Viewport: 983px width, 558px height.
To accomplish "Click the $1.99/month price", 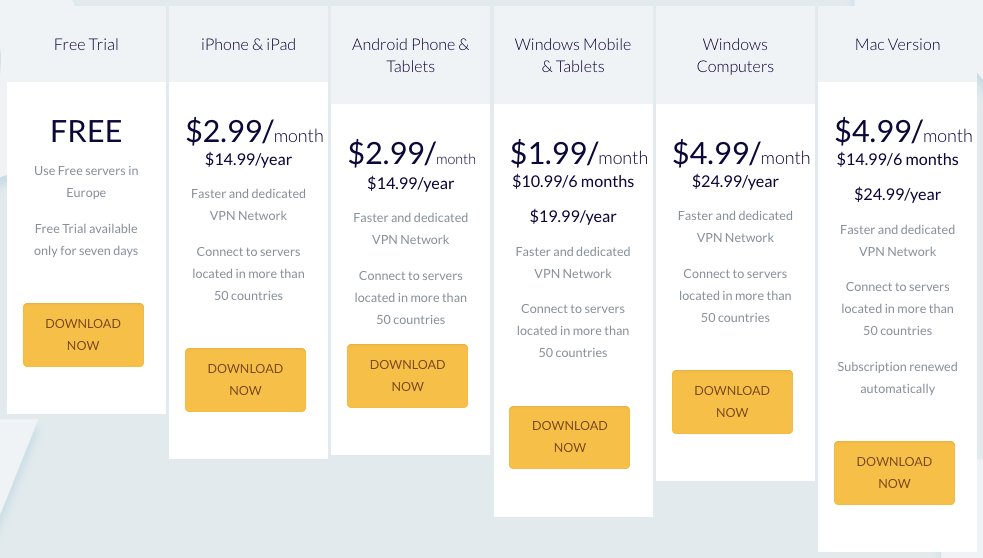I will pyautogui.click(x=579, y=154).
